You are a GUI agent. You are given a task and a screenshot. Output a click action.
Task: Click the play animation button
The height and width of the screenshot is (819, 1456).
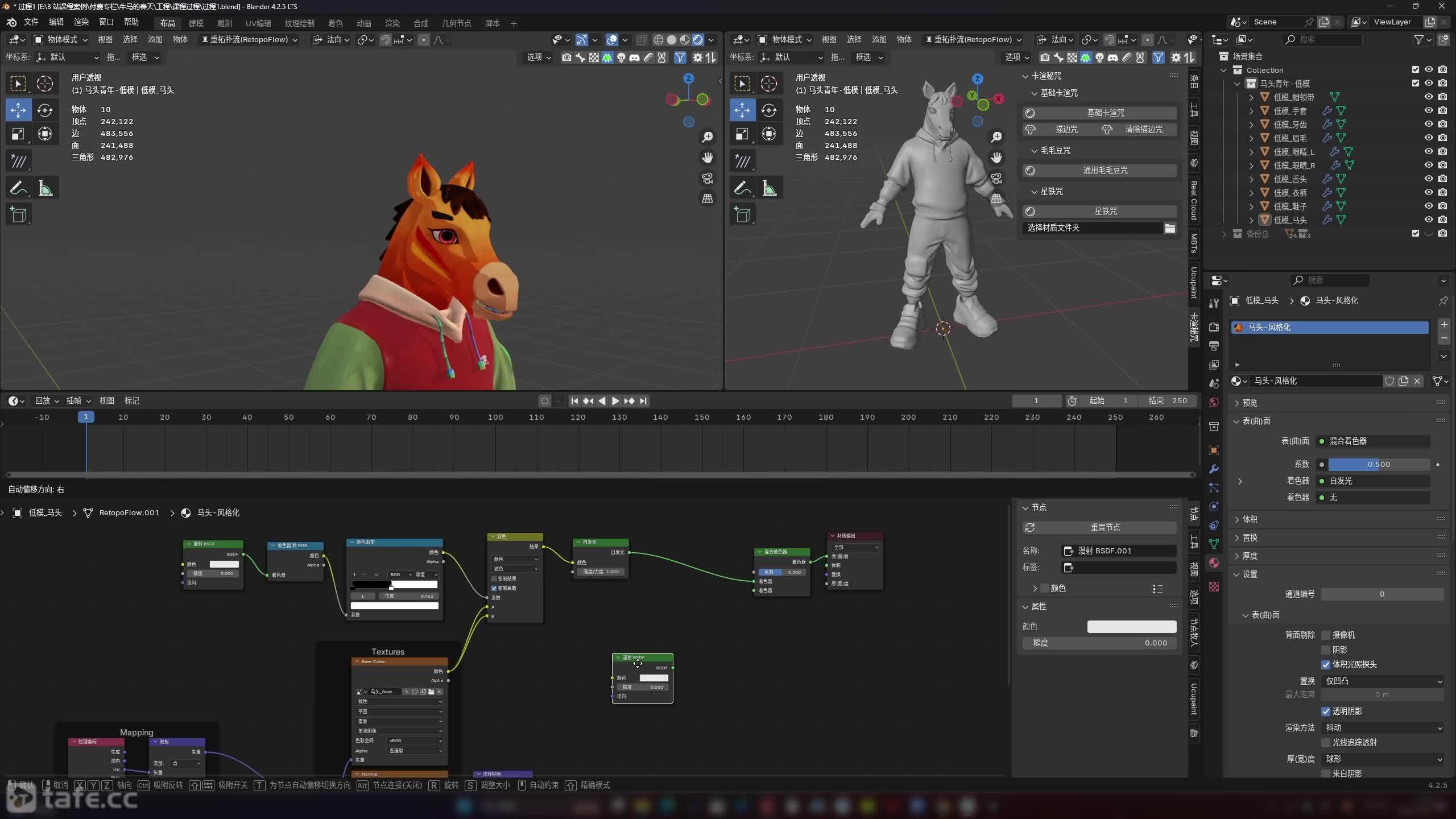pyautogui.click(x=615, y=401)
